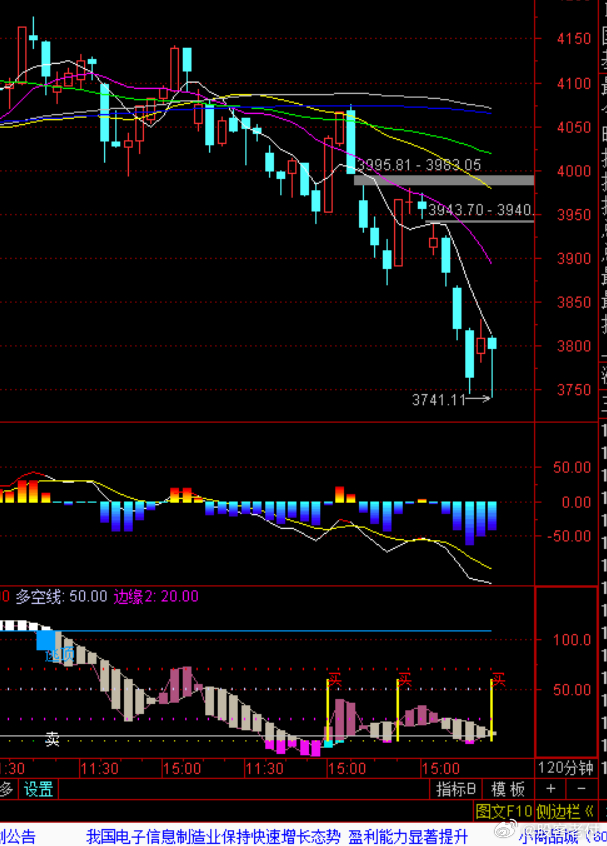607x846 pixels.
Task: Click the 多空线: 50.00 indicator label
Action: 62,596
